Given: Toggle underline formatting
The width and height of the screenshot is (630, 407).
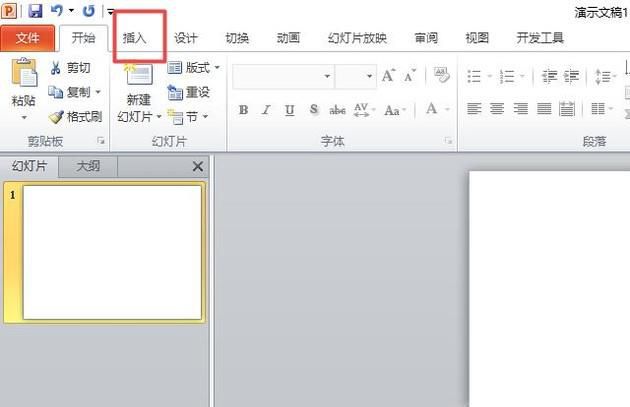Looking at the screenshot, I should [289, 110].
